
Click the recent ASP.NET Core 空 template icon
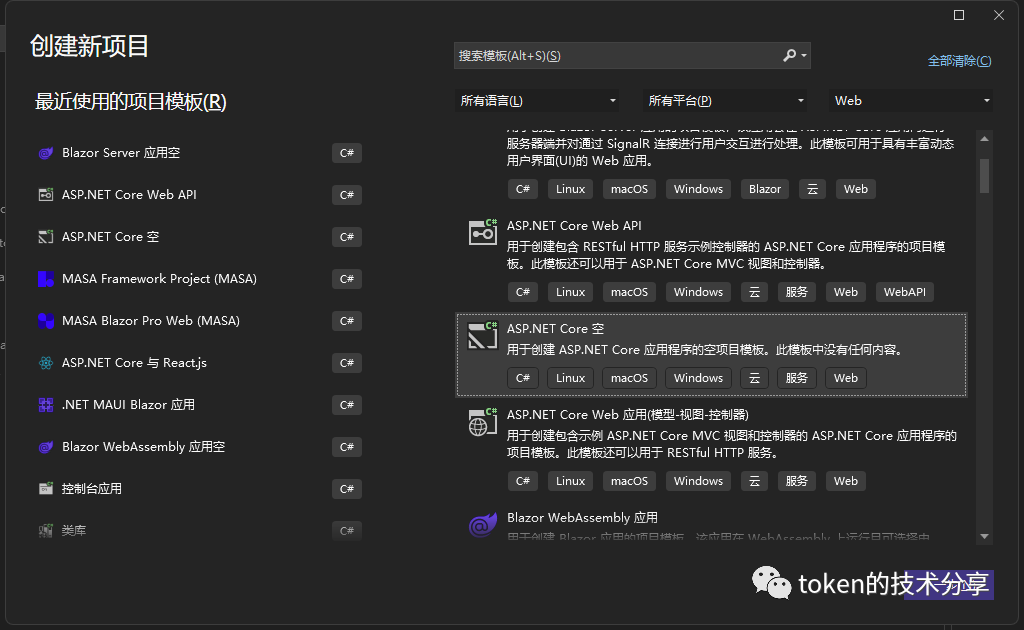coord(46,237)
